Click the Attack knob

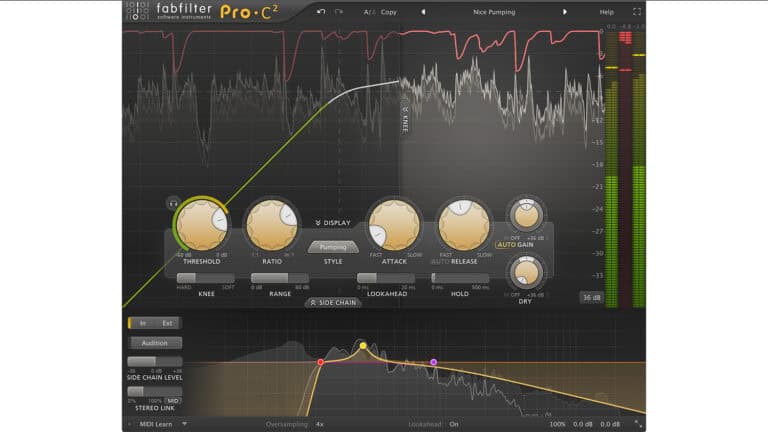[x=394, y=226]
